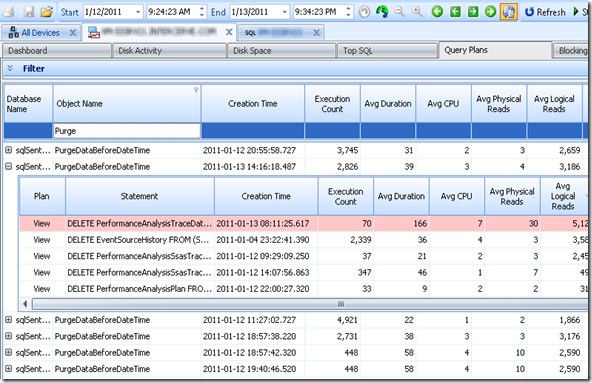The height and width of the screenshot is (383, 592).
Task: Click the zoom out magnifier
Action: click(x=399, y=12)
